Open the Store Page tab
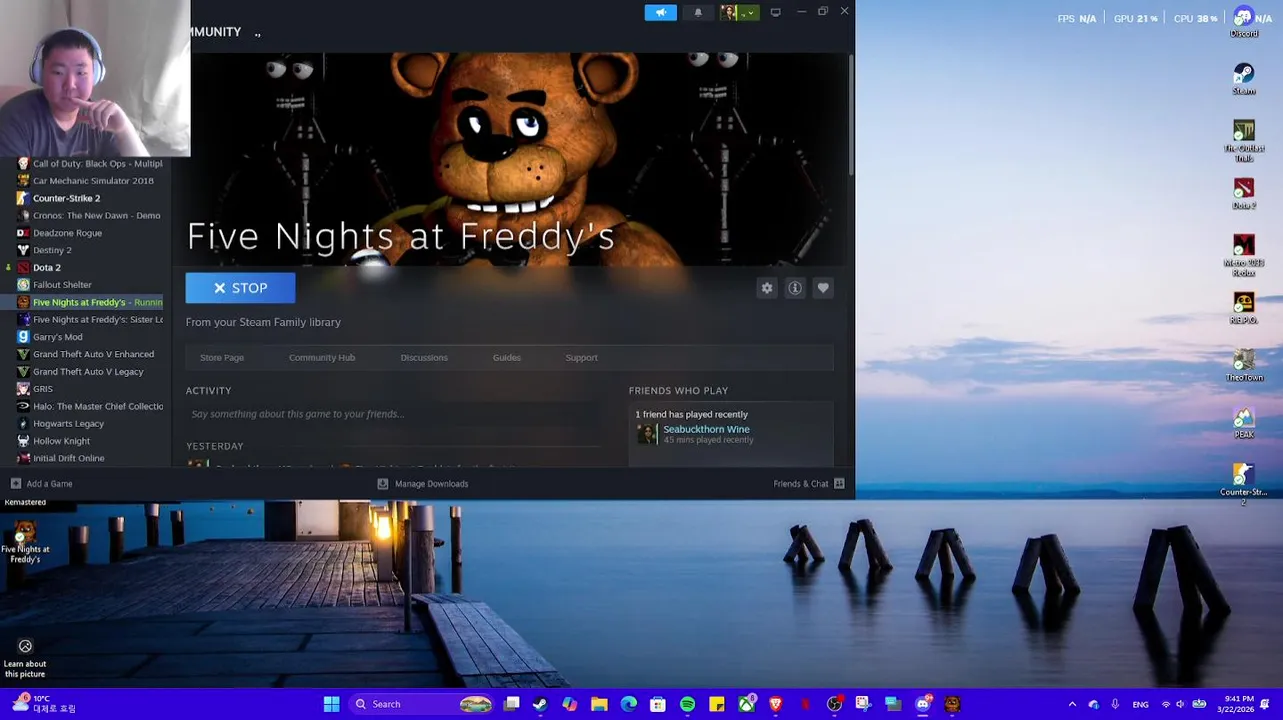 (222, 357)
